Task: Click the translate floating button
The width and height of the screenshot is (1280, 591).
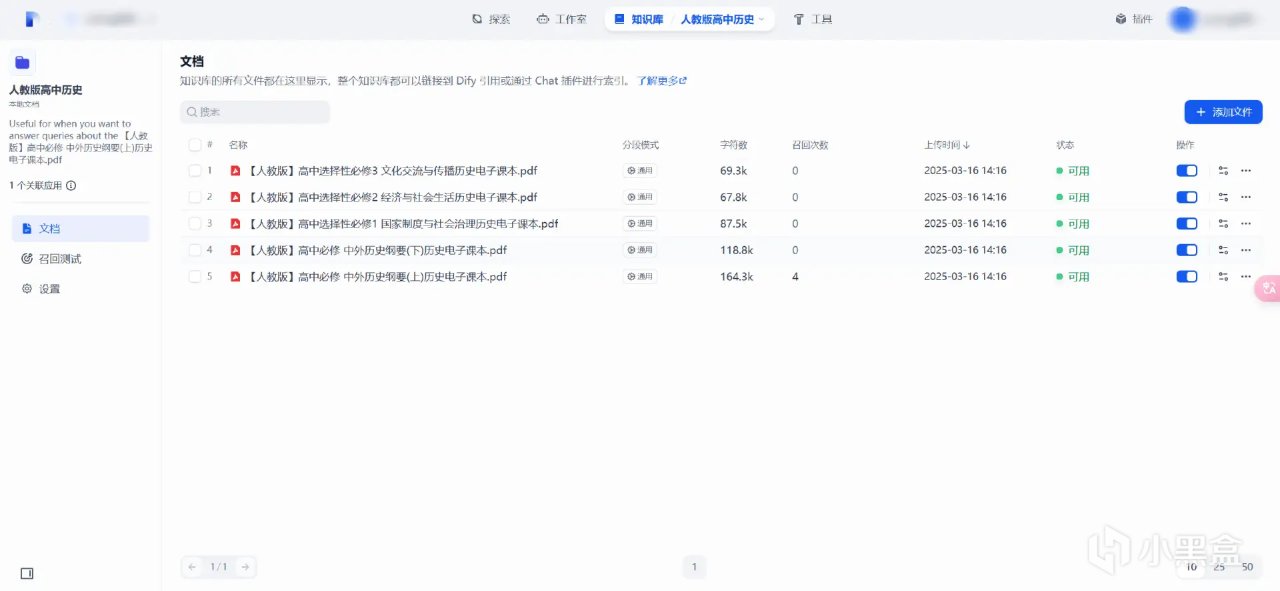Action: pyautogui.click(x=1268, y=289)
